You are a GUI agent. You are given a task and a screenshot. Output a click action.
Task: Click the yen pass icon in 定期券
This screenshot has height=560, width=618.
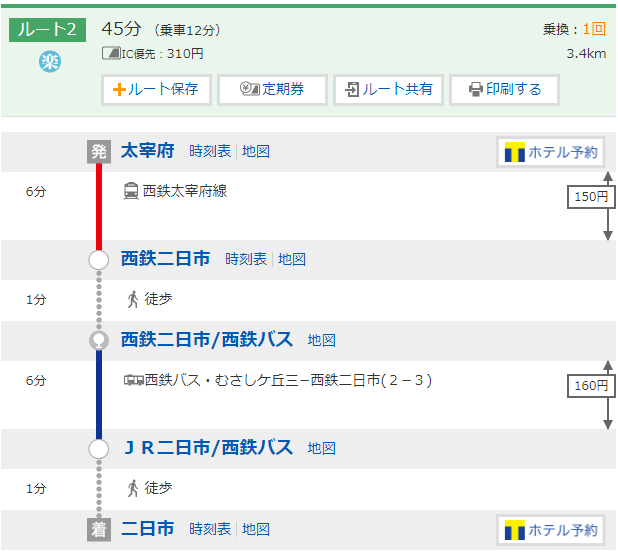(x=249, y=89)
